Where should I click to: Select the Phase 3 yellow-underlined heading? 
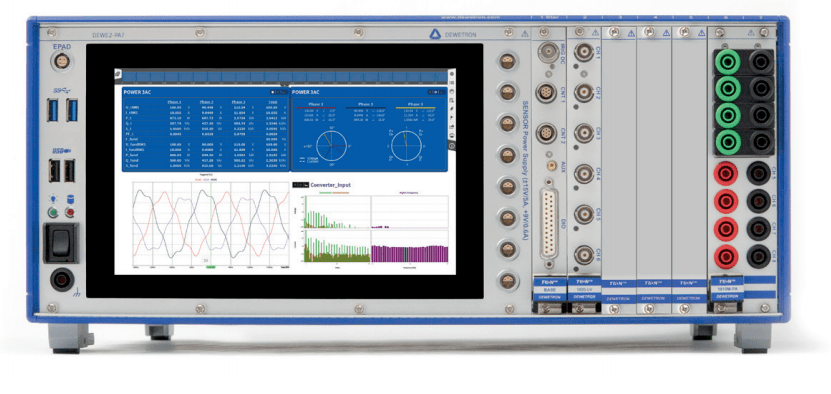416,105
